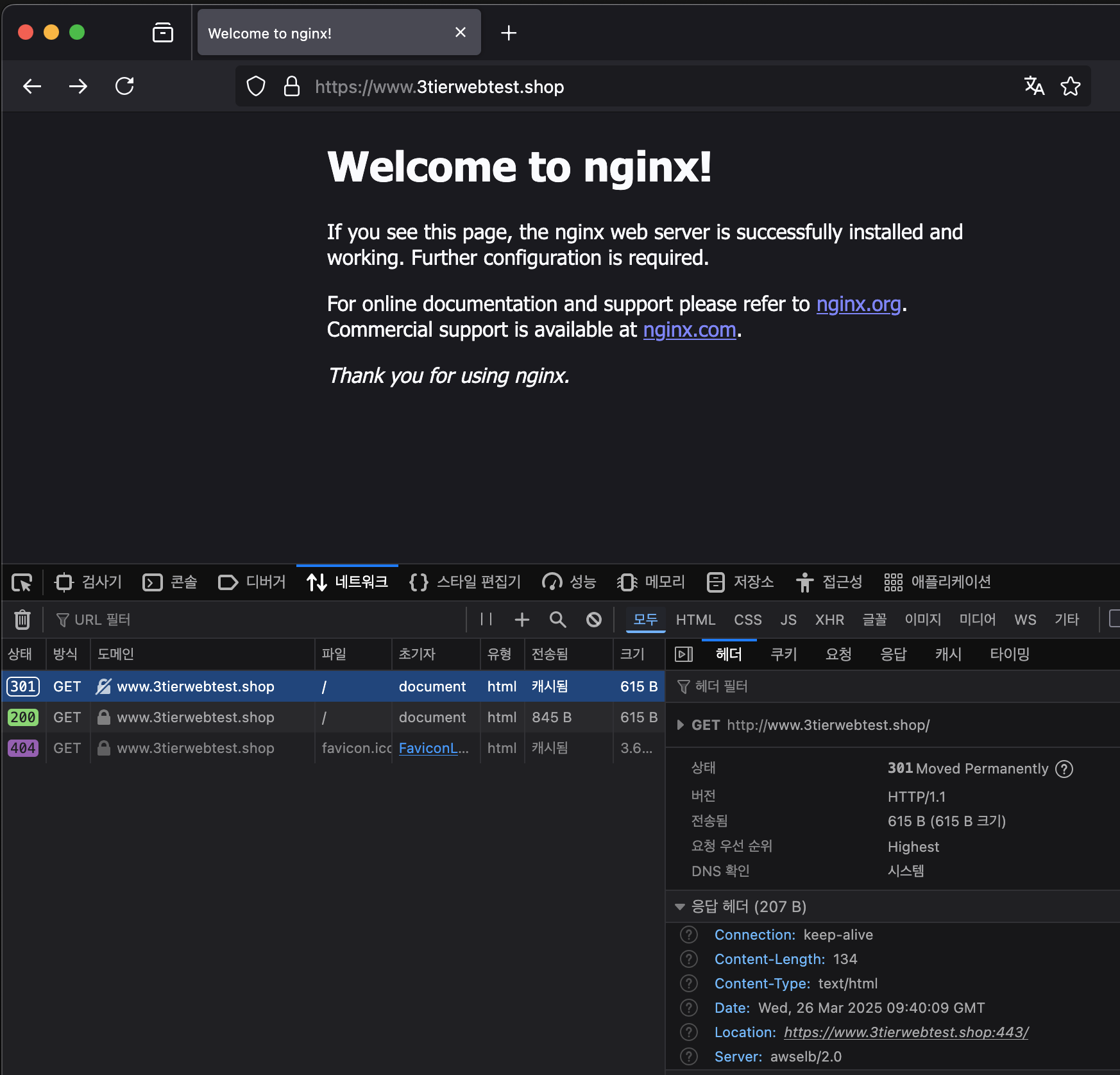The width and height of the screenshot is (1120, 1075).
Task: Open the Application (애플리케이션) panel
Action: tap(938, 582)
